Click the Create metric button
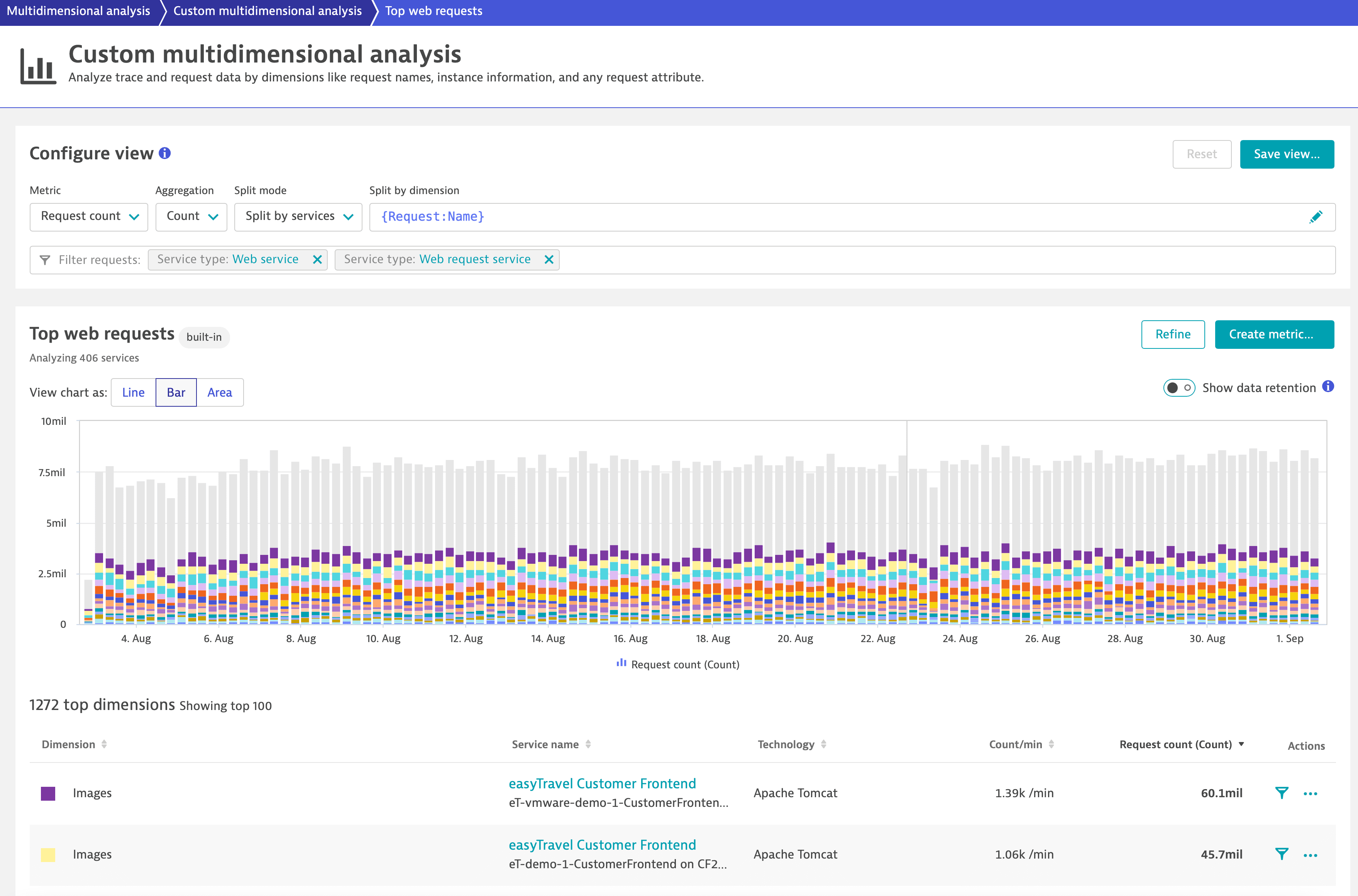 [1274, 334]
